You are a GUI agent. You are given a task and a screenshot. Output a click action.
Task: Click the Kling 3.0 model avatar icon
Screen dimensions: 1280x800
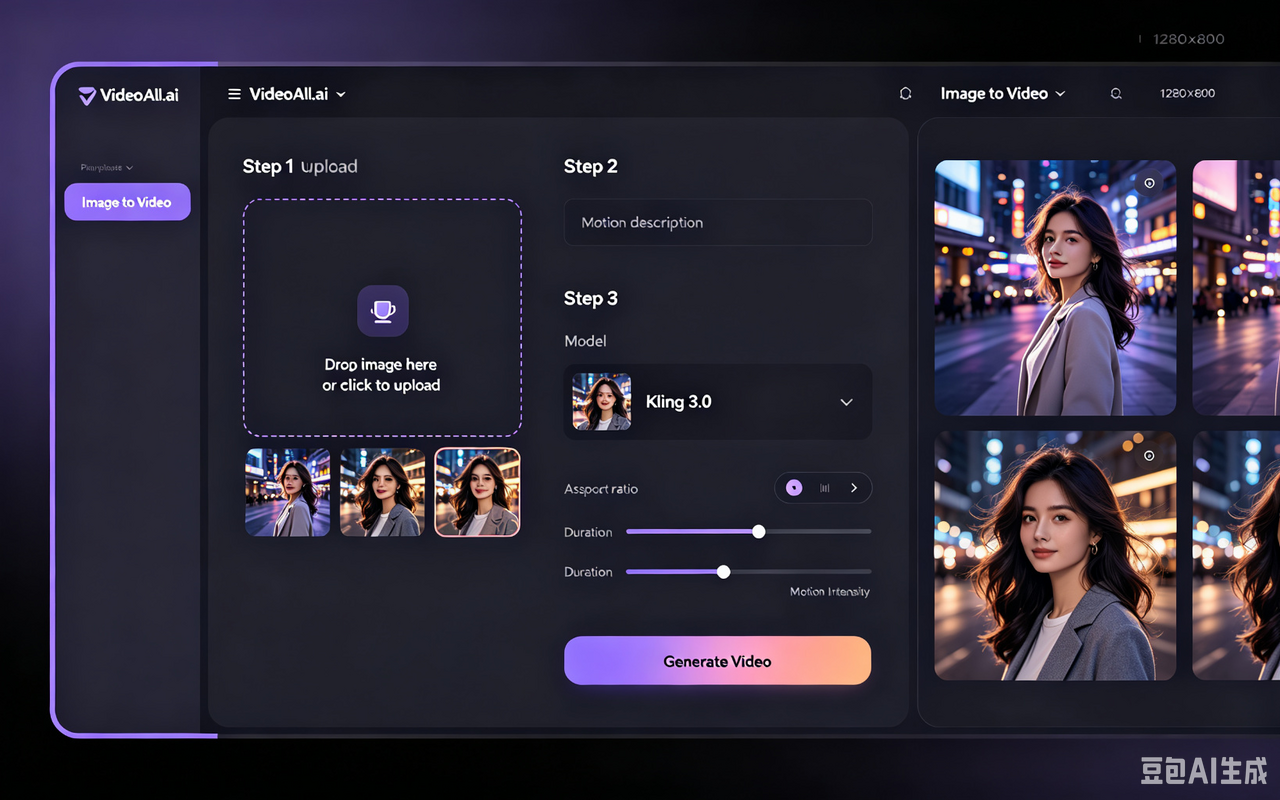(601, 402)
